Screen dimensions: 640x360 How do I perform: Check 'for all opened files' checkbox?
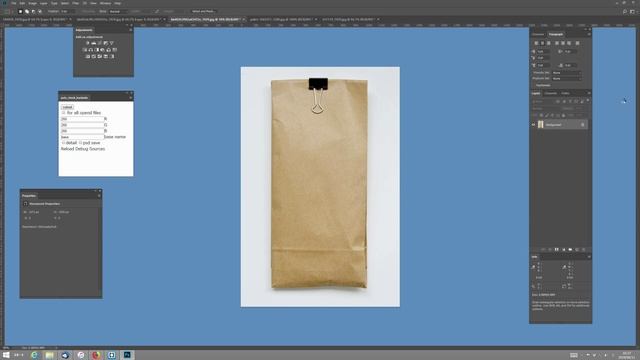coord(63,113)
